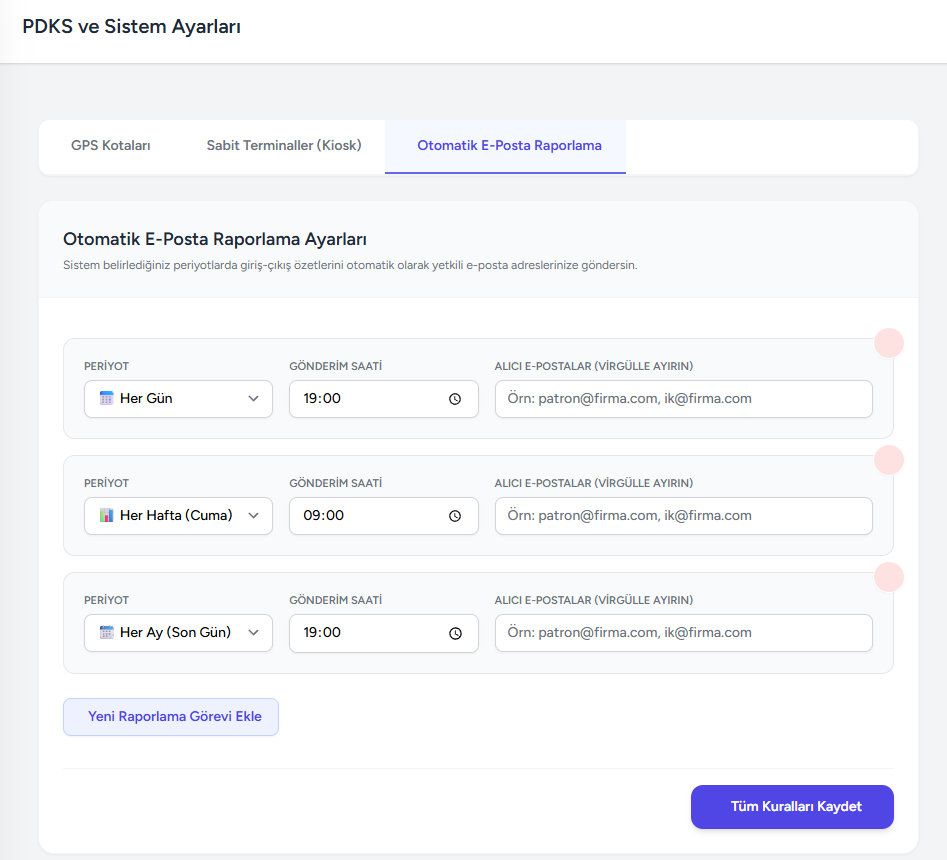
Task: Click recipient e-mail field in Her Hafta row
Action: tap(683, 516)
